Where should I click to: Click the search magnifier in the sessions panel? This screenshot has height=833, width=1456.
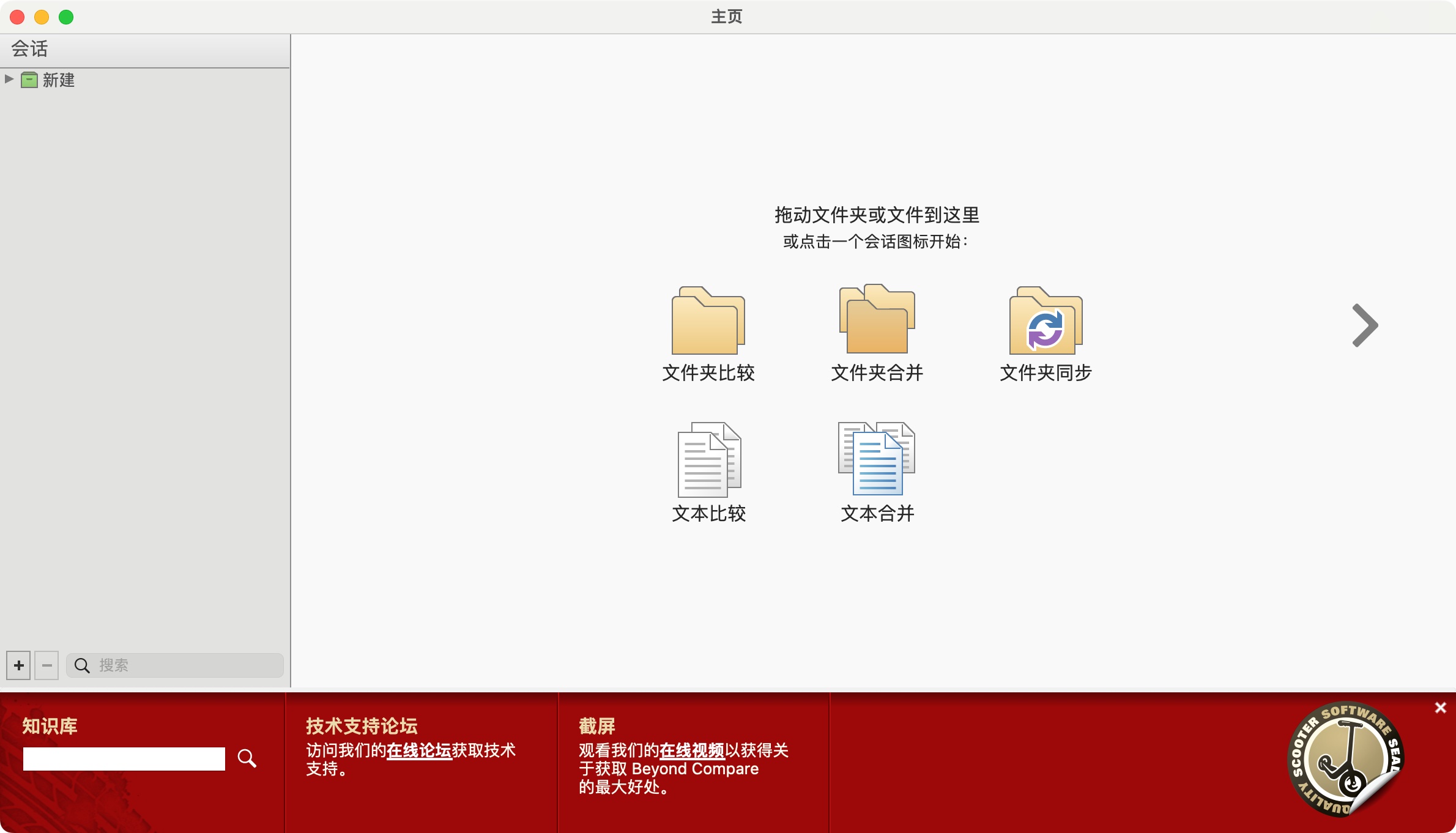tap(83, 665)
